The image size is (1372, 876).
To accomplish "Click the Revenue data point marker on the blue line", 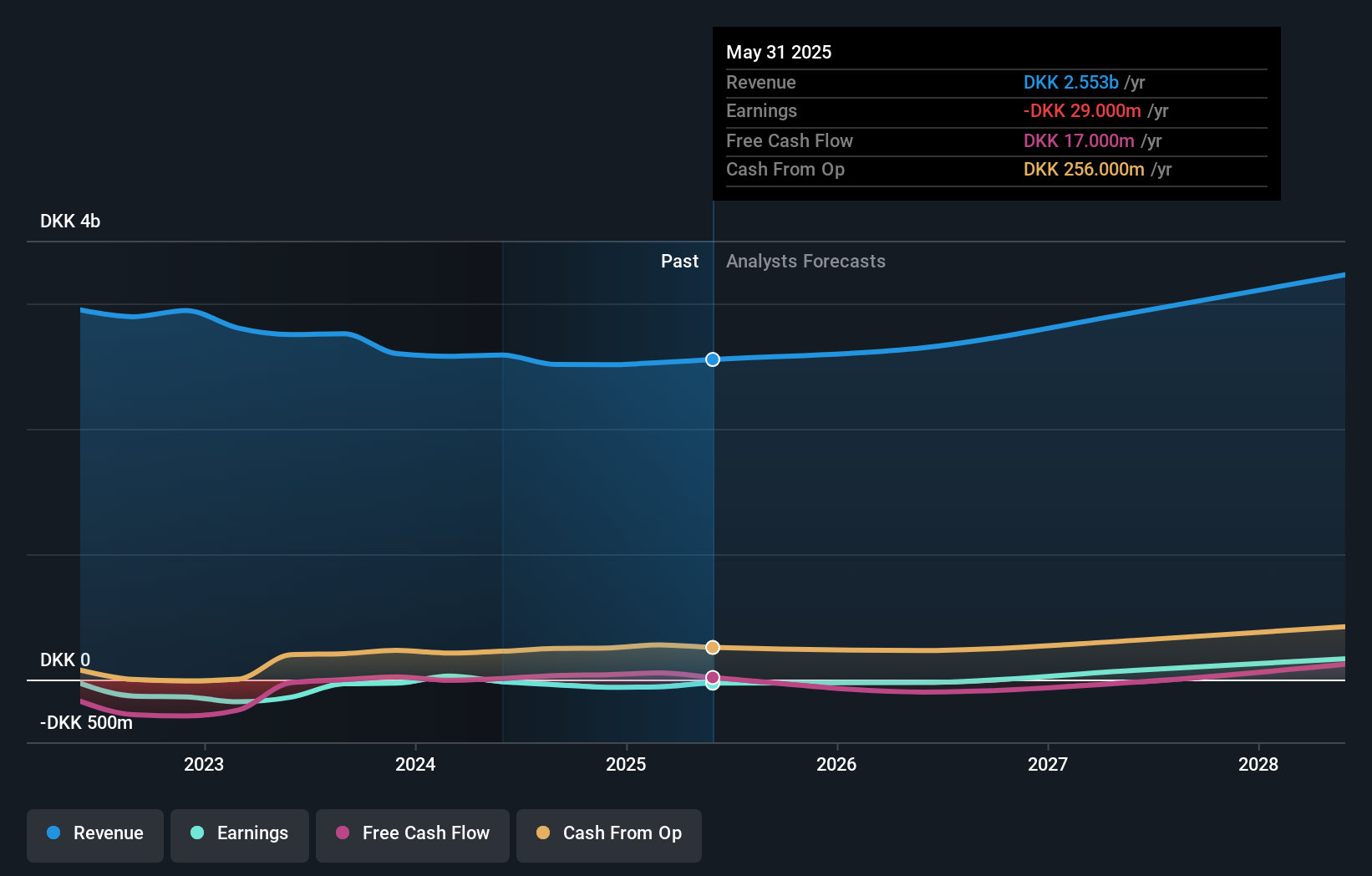I will [x=713, y=359].
